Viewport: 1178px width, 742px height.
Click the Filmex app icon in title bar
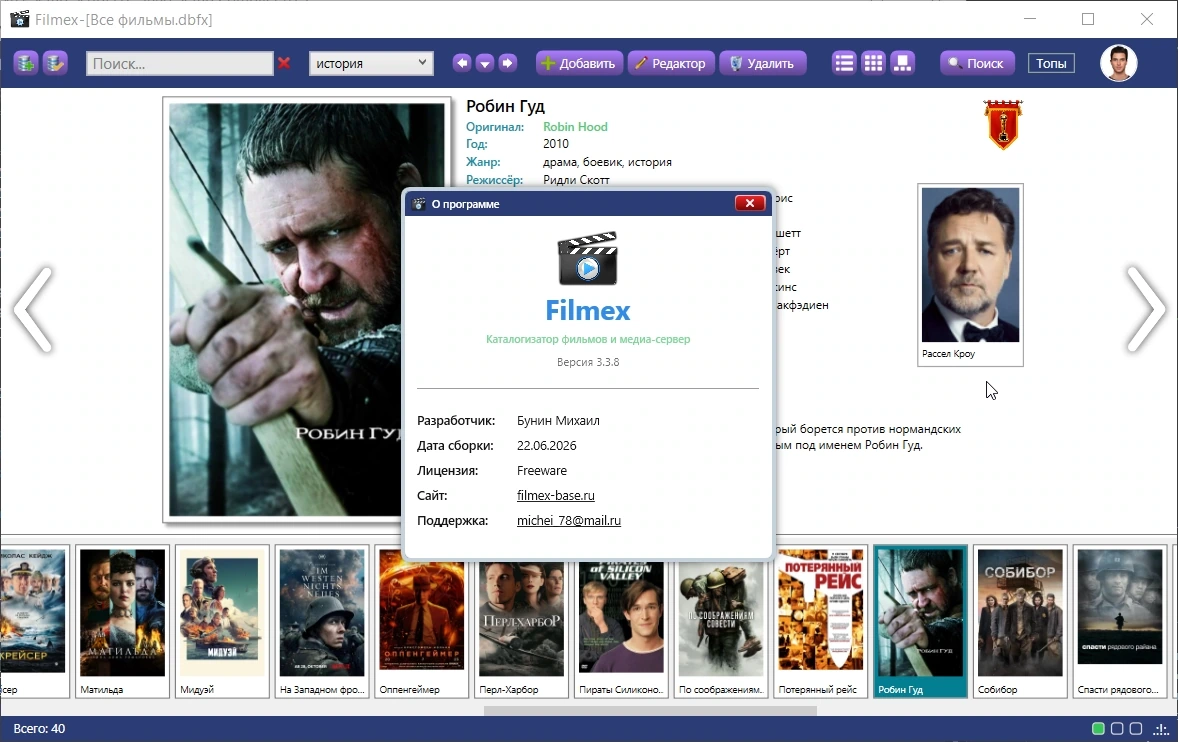click(20, 19)
